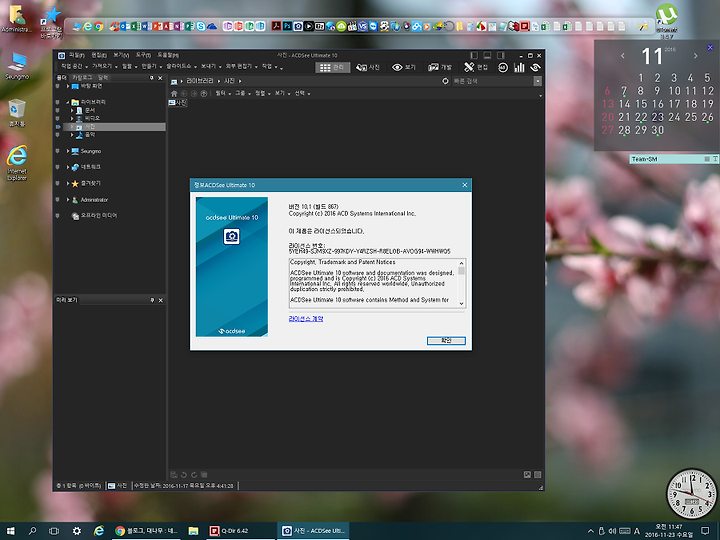The height and width of the screenshot is (540, 720).
Task: Toggle easy-select marker for 바탕 화면 row
Action: [x=57, y=86]
